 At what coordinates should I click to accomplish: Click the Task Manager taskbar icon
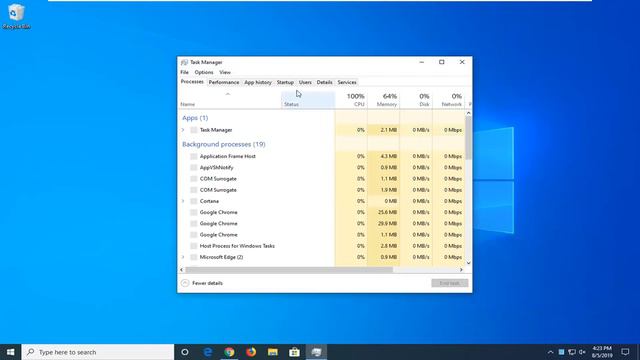coord(316,352)
